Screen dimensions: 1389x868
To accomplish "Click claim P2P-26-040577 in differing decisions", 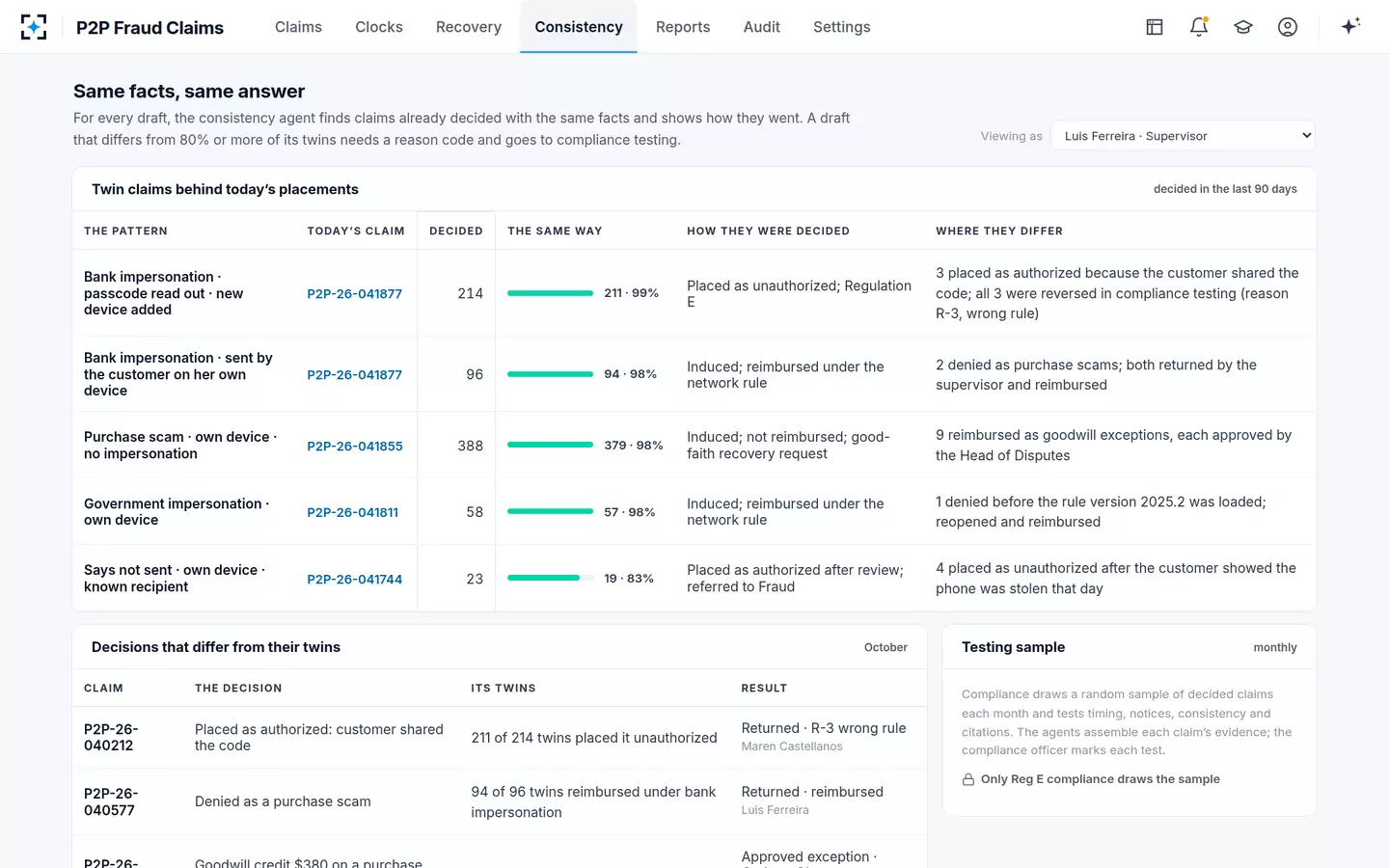I will (111, 802).
